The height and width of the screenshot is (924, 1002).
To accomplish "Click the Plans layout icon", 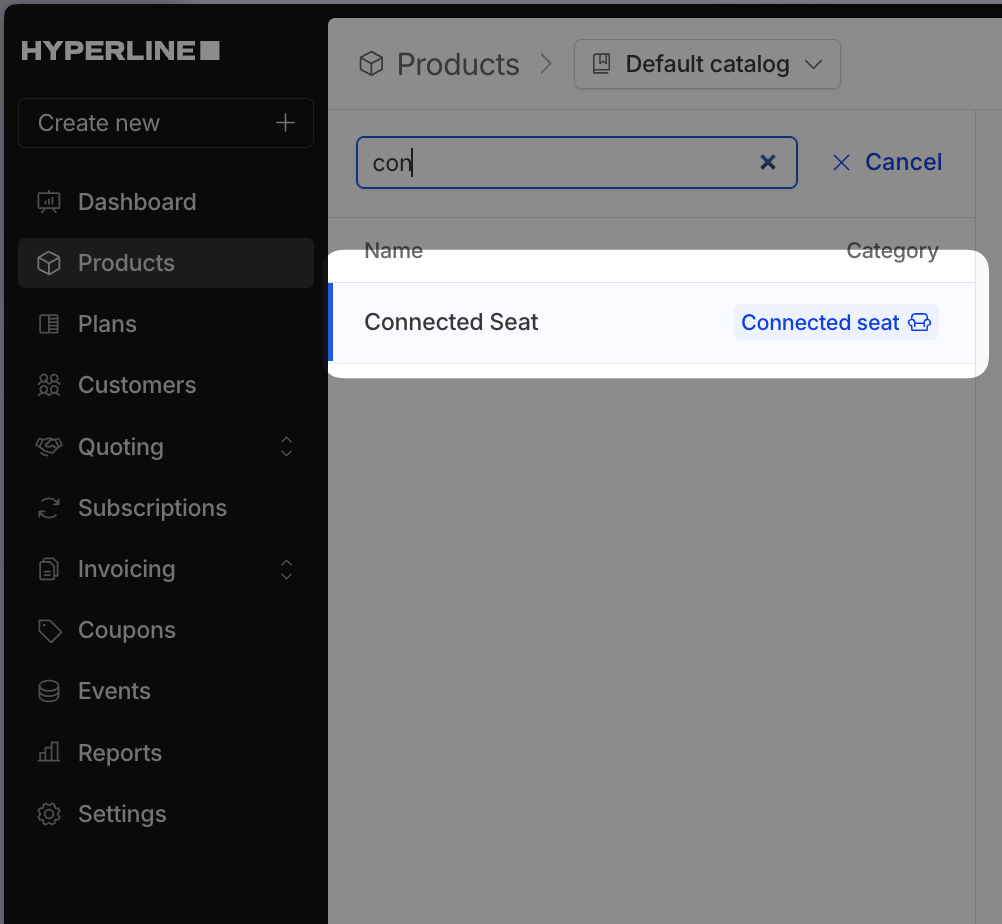I will pyautogui.click(x=49, y=324).
